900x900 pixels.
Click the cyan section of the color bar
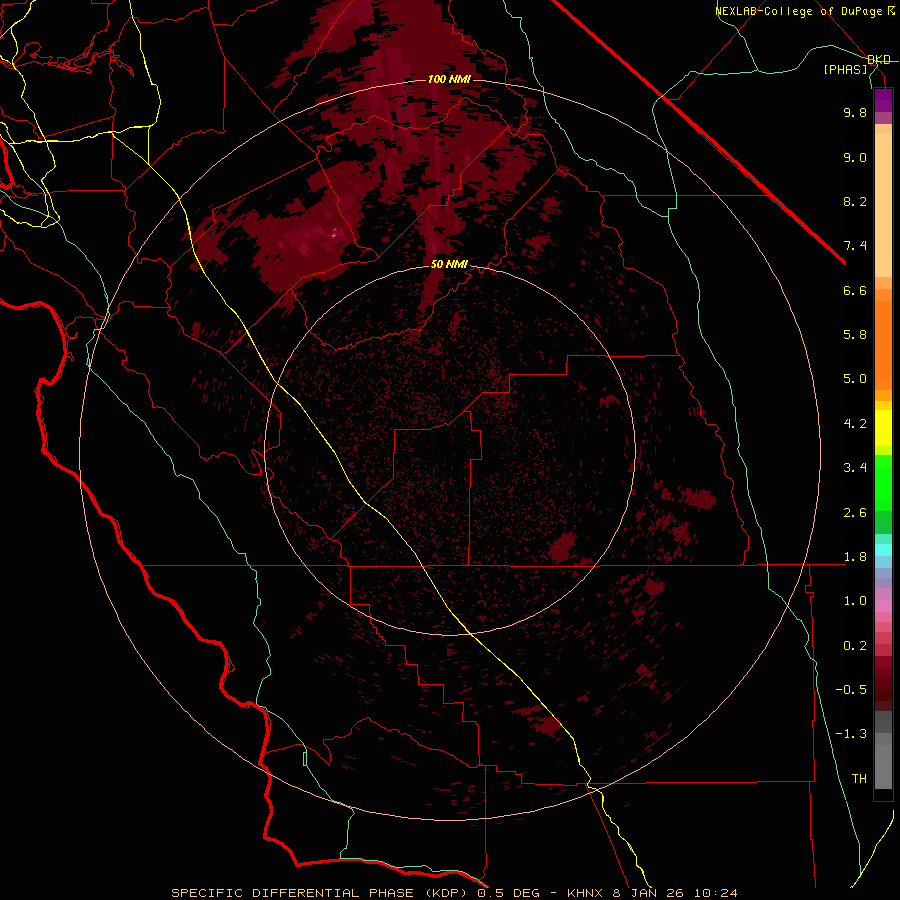(x=883, y=549)
